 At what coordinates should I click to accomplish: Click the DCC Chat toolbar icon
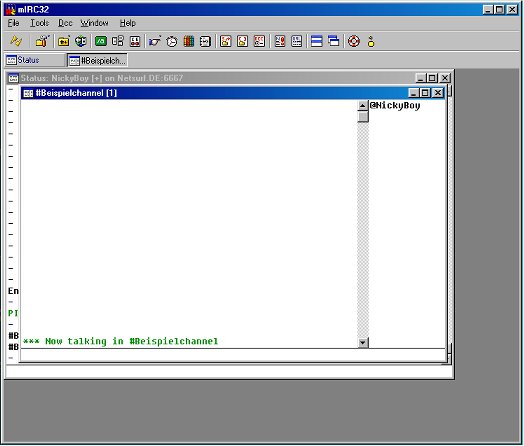[242, 41]
